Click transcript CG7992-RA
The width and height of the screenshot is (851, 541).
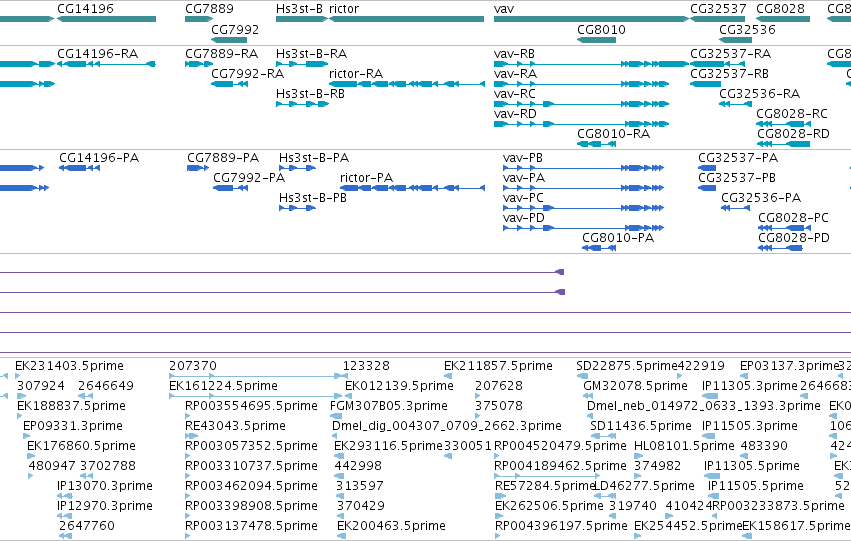coord(247,73)
